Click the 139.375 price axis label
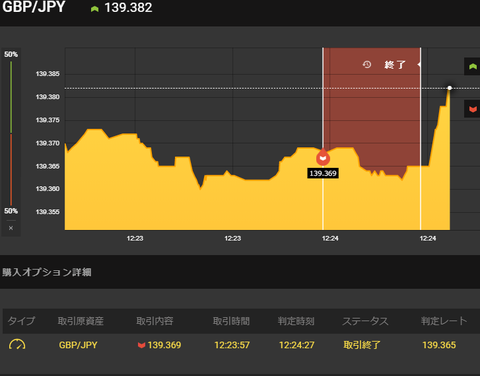480x376 pixels. pyautogui.click(x=48, y=120)
